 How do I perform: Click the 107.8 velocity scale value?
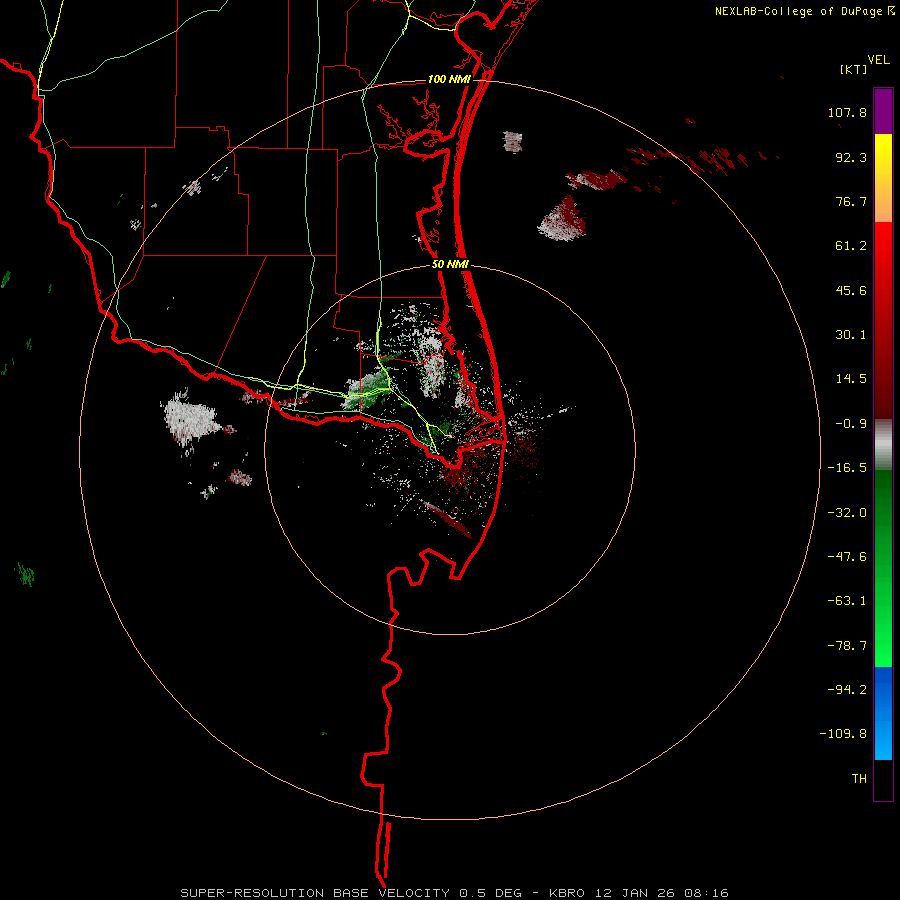[847, 112]
